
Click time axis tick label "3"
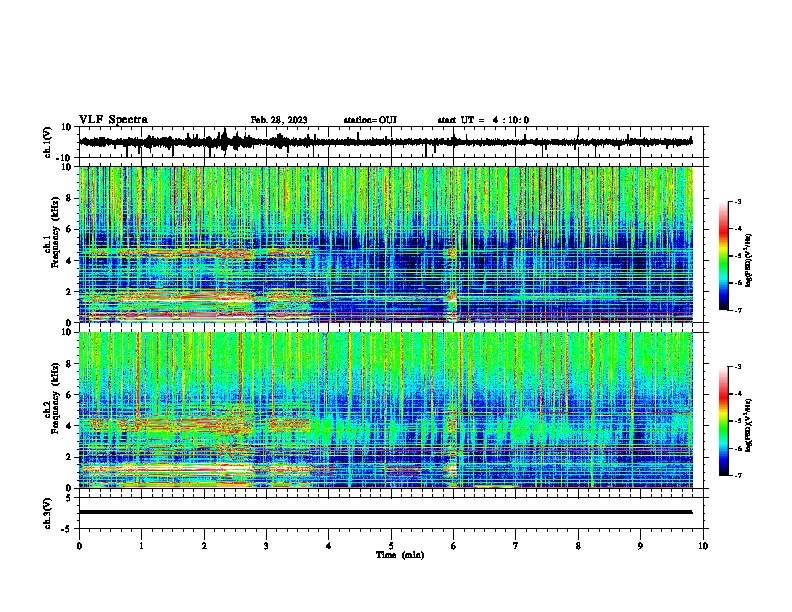coord(266,546)
